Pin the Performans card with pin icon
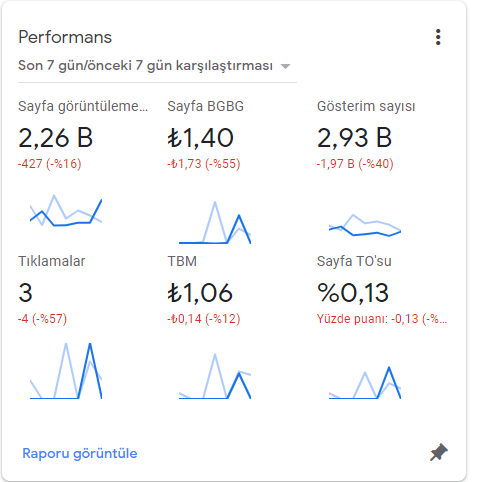The height and width of the screenshot is (482, 477). click(439, 452)
